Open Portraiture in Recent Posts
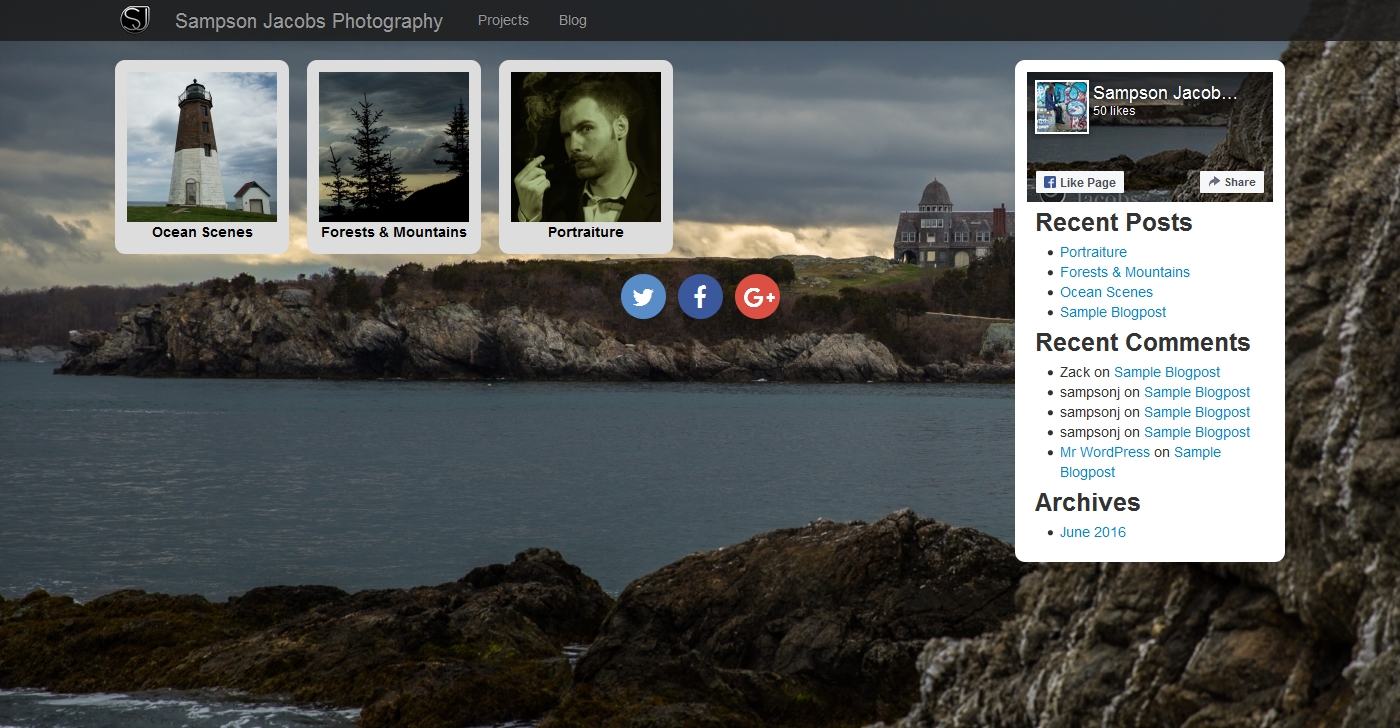This screenshot has width=1400, height=728. [x=1093, y=252]
